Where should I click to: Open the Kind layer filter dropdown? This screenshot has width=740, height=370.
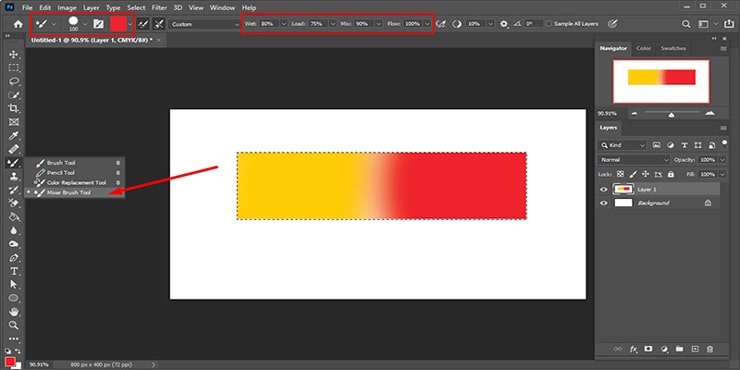[622, 145]
